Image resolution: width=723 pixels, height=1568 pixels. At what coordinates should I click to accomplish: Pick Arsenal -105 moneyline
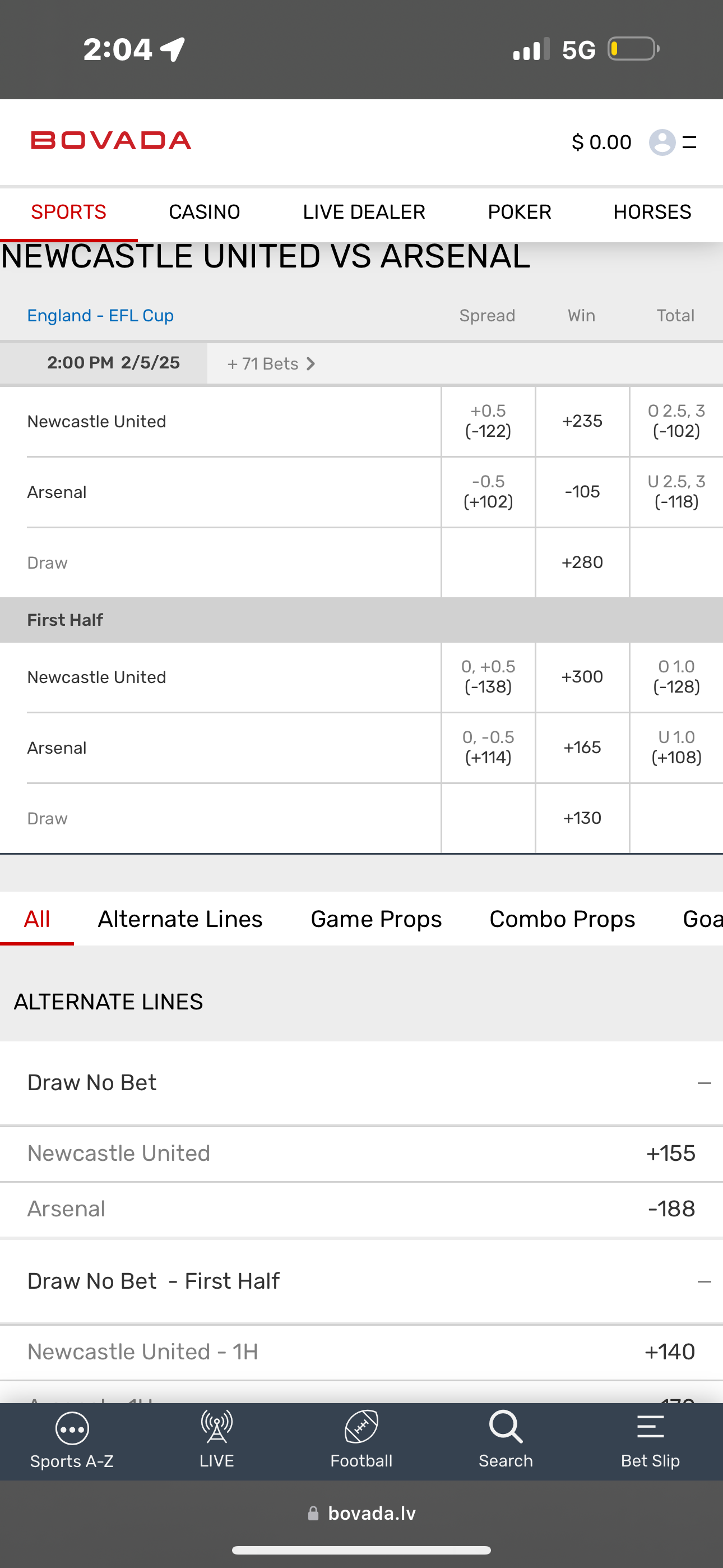(x=582, y=492)
